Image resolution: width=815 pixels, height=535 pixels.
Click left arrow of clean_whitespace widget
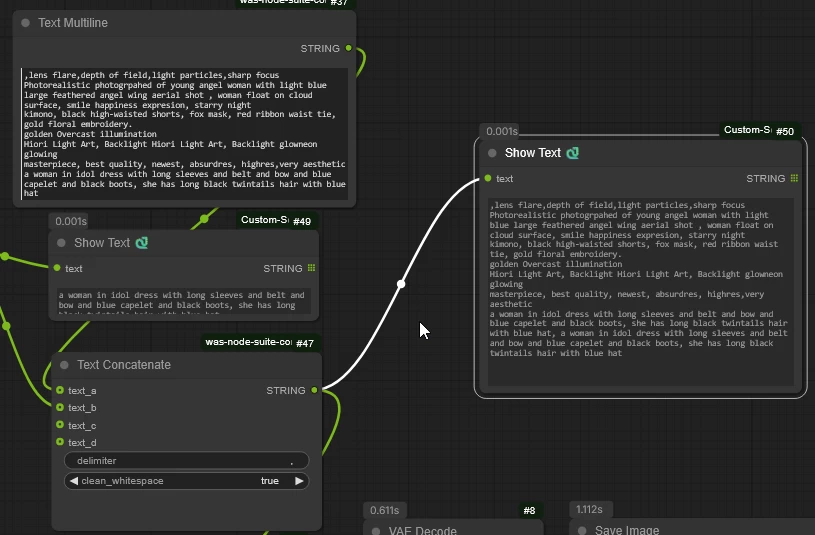(x=74, y=481)
